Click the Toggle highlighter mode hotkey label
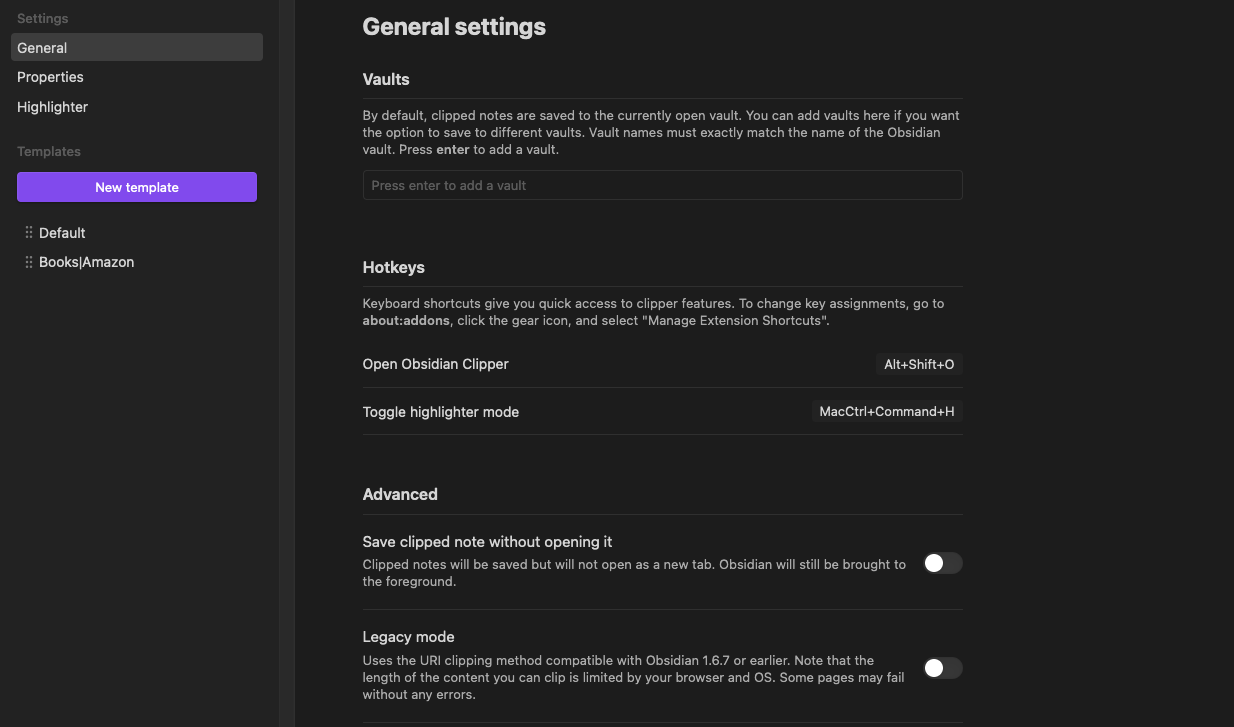This screenshot has width=1234, height=727. [x=440, y=412]
